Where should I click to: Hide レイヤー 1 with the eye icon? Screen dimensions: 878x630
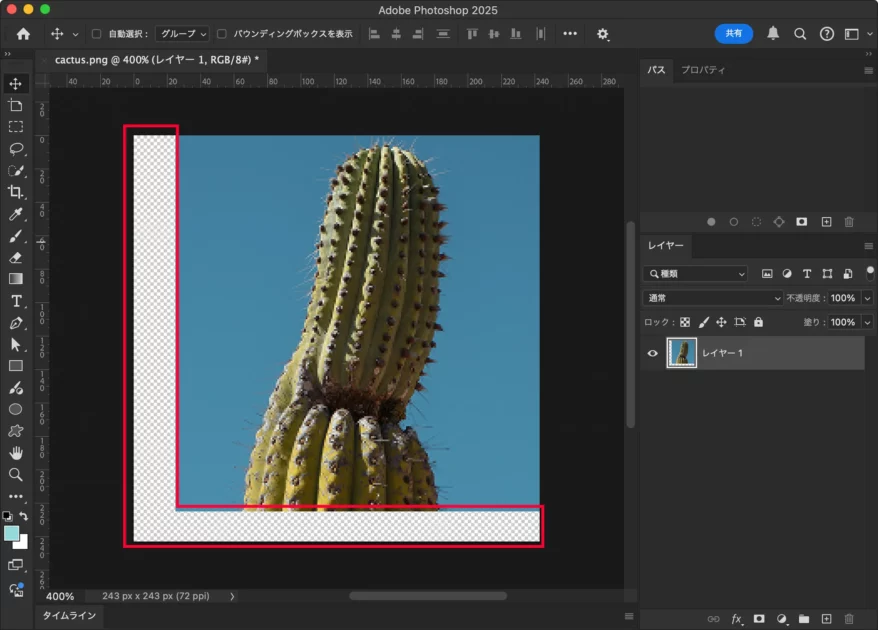653,353
